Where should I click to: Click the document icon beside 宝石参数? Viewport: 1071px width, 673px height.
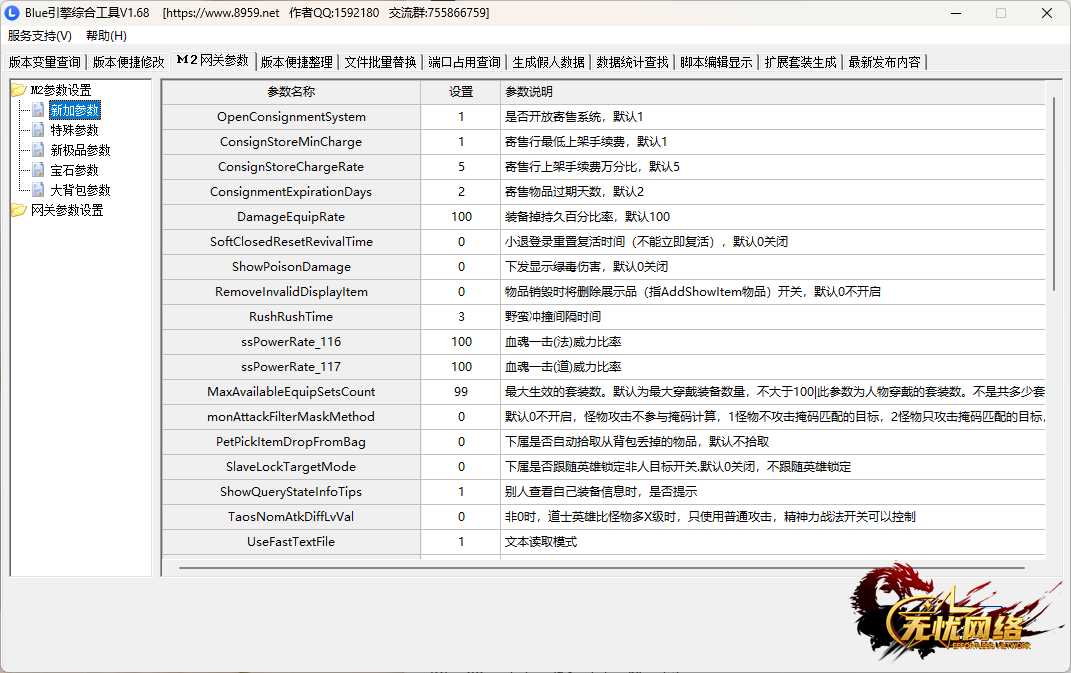(x=38, y=170)
